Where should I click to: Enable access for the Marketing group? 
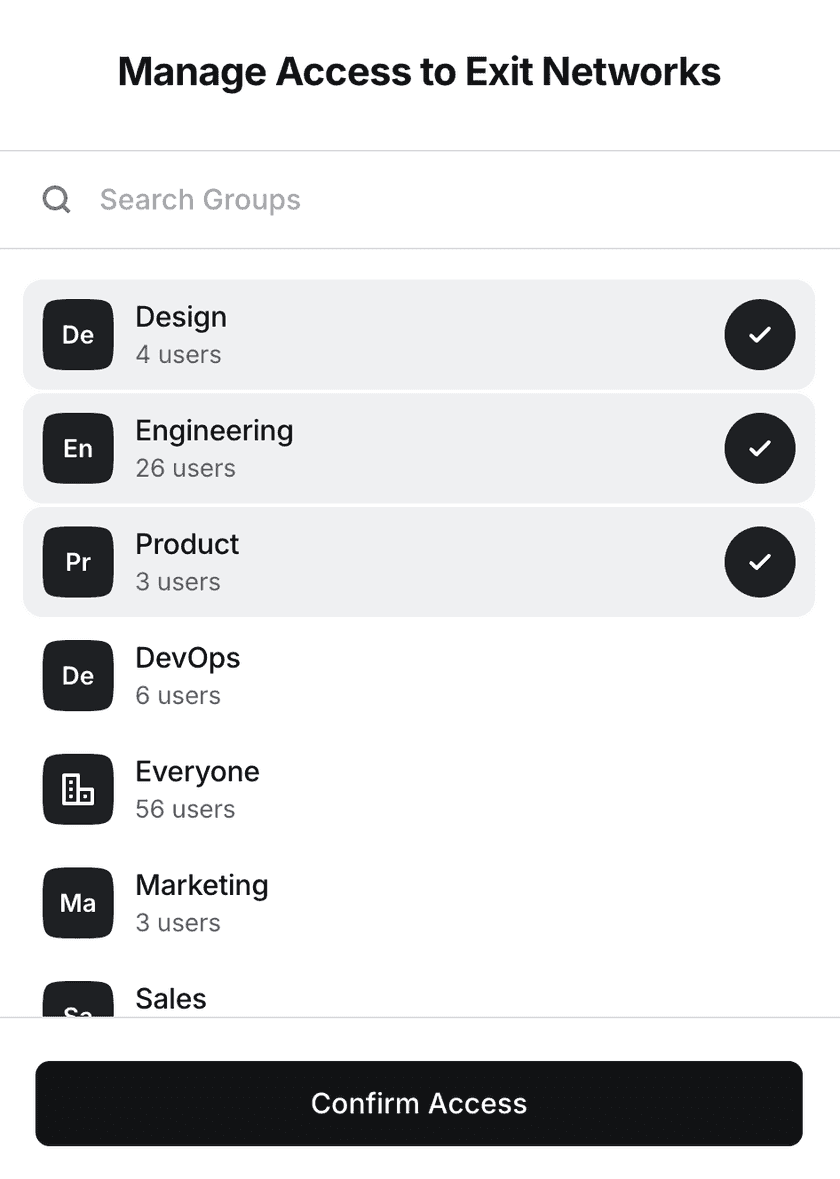[420, 903]
